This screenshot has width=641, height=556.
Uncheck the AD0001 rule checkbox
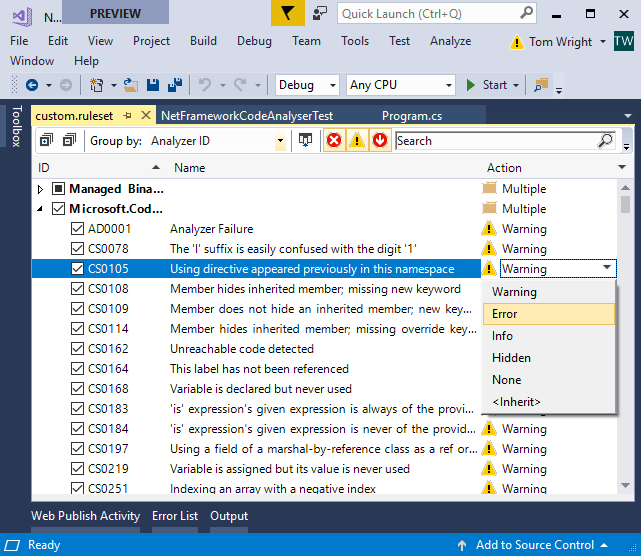[x=77, y=229]
